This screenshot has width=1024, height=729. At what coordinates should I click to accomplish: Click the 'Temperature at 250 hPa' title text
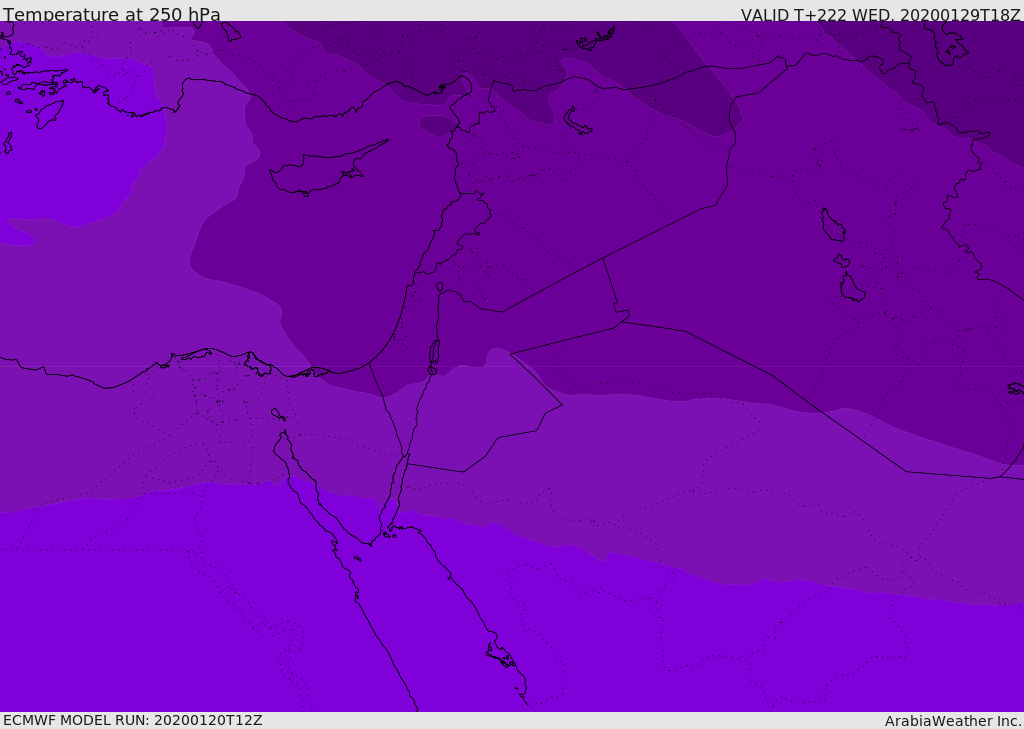tap(112, 14)
